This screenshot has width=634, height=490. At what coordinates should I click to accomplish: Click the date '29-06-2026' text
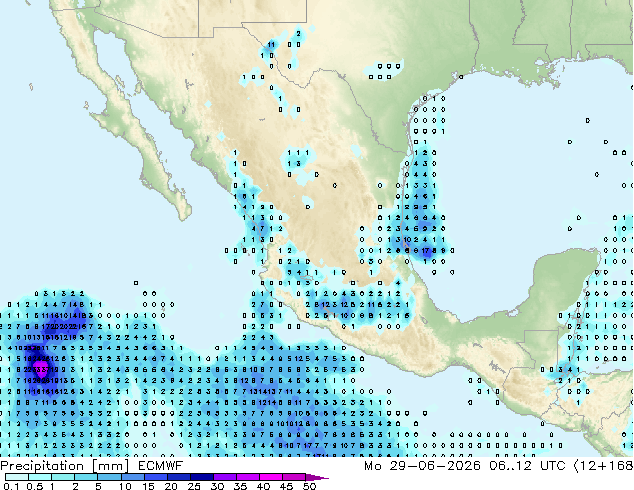435,466
